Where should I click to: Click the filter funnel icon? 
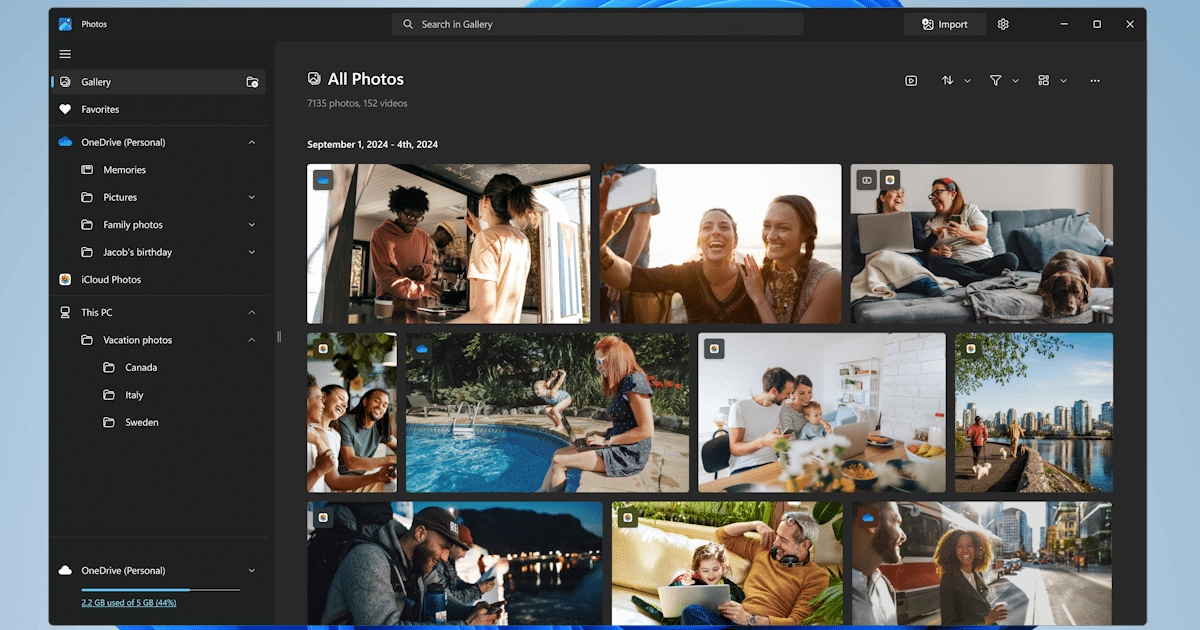996,81
